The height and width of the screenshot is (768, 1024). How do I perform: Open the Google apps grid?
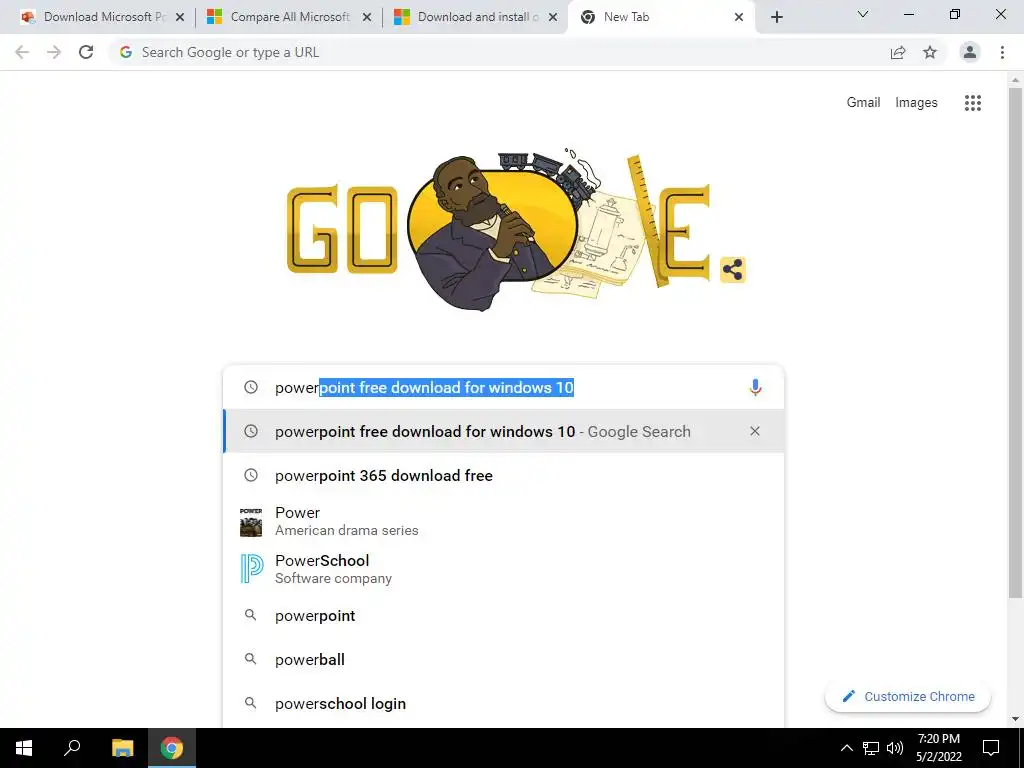coord(973,103)
